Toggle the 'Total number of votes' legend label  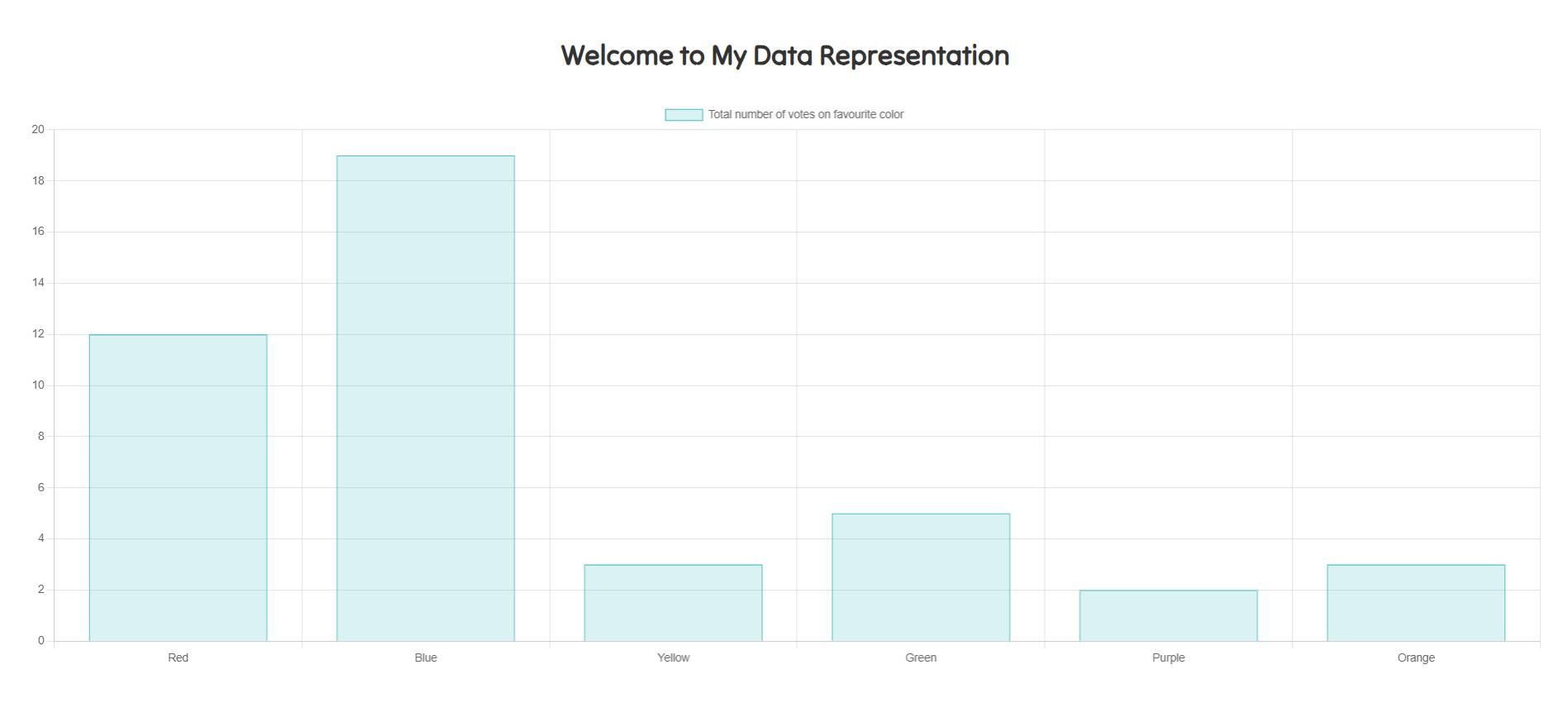pyautogui.click(x=805, y=115)
